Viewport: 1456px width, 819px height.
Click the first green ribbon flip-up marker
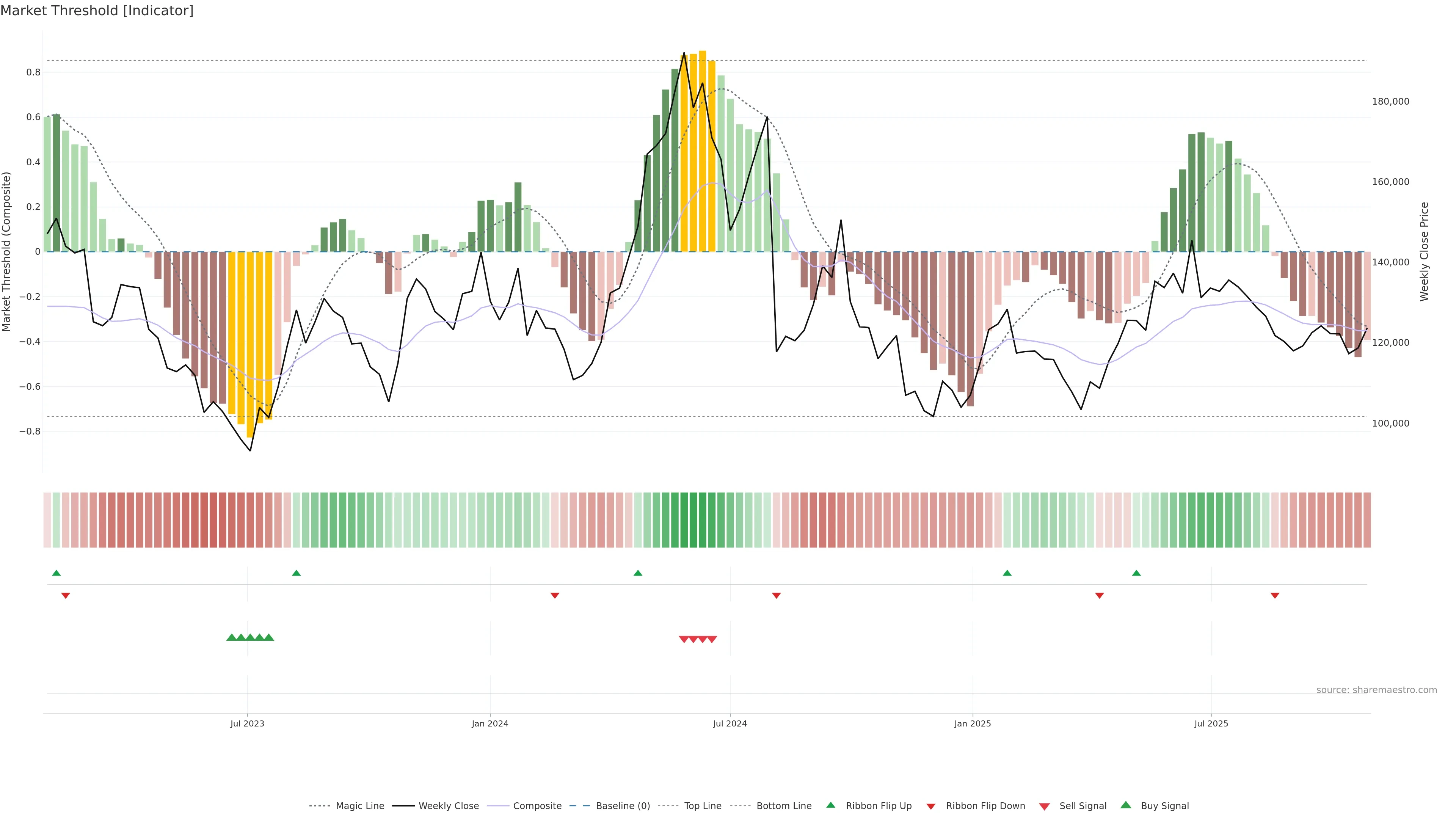[x=56, y=573]
